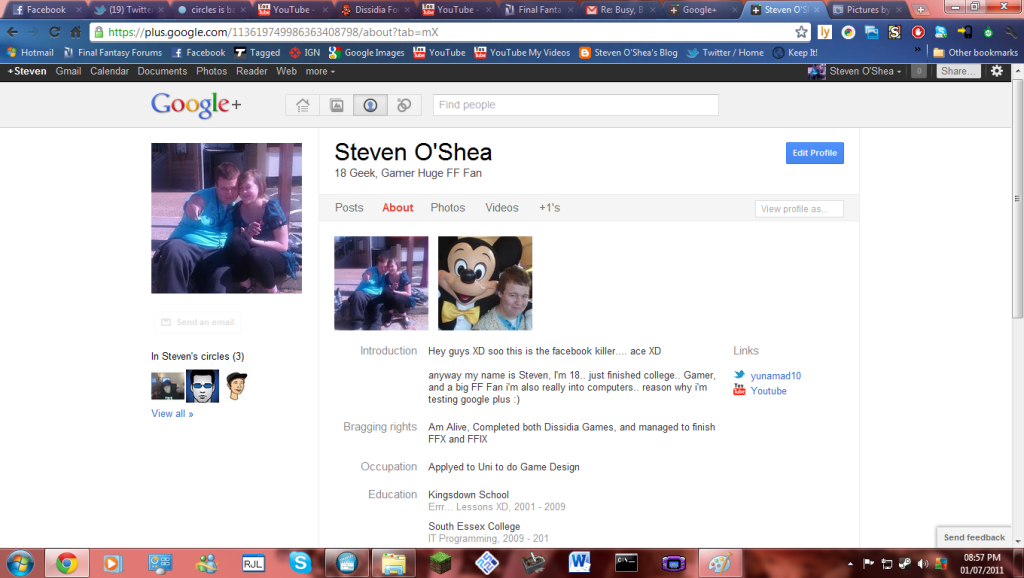Click the Find people search field
Viewport: 1024px width, 578px height.
(x=575, y=104)
